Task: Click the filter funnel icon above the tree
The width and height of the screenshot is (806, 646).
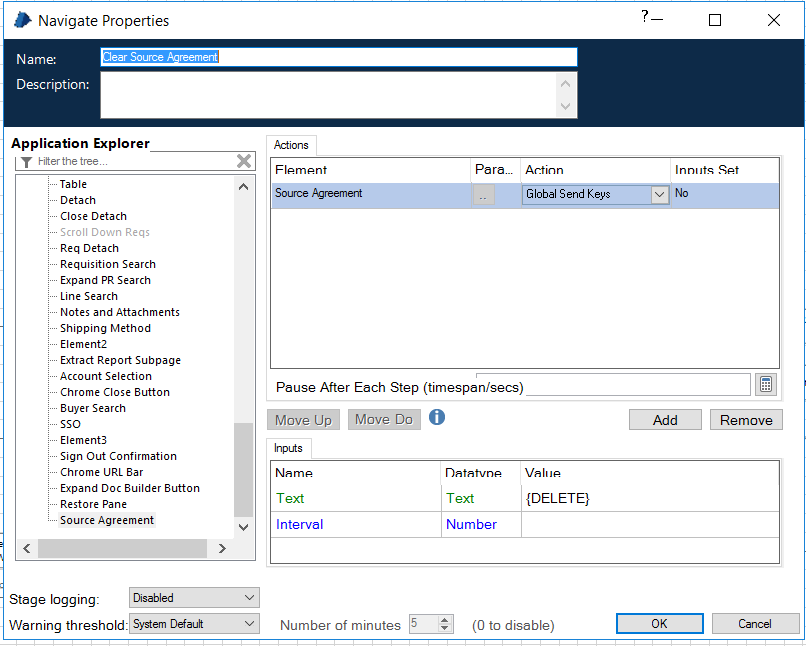Action: click(25, 161)
